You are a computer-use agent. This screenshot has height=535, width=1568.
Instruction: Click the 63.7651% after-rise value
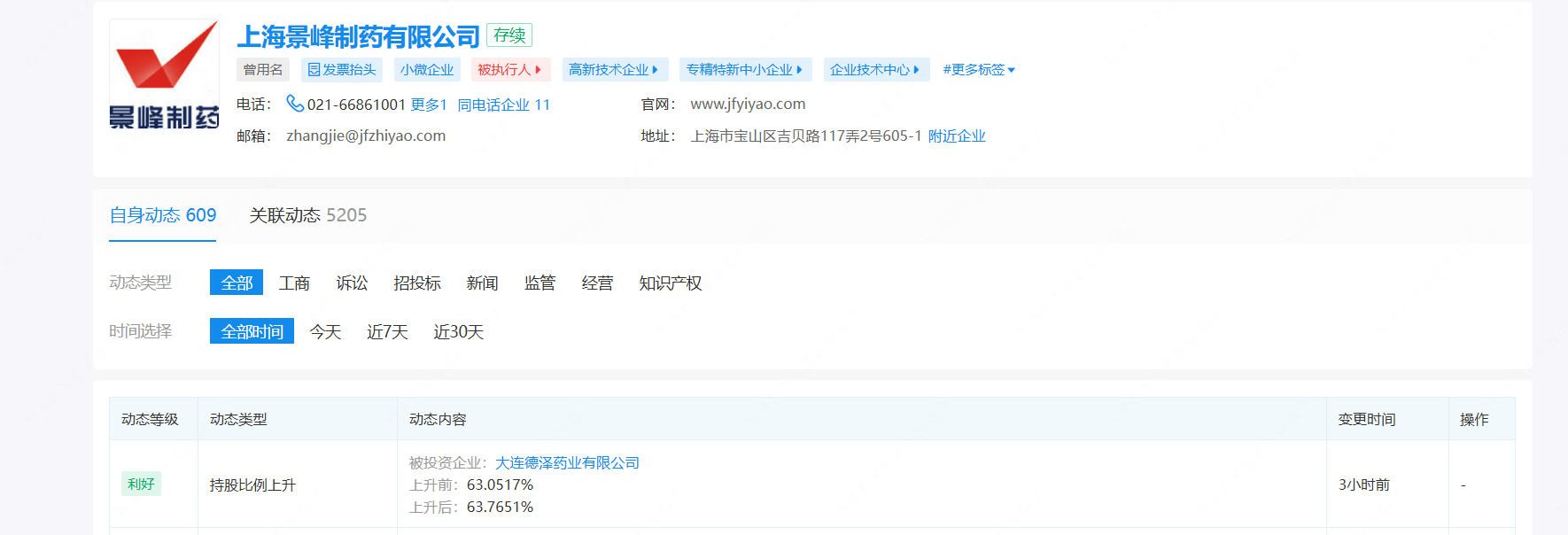[500, 507]
